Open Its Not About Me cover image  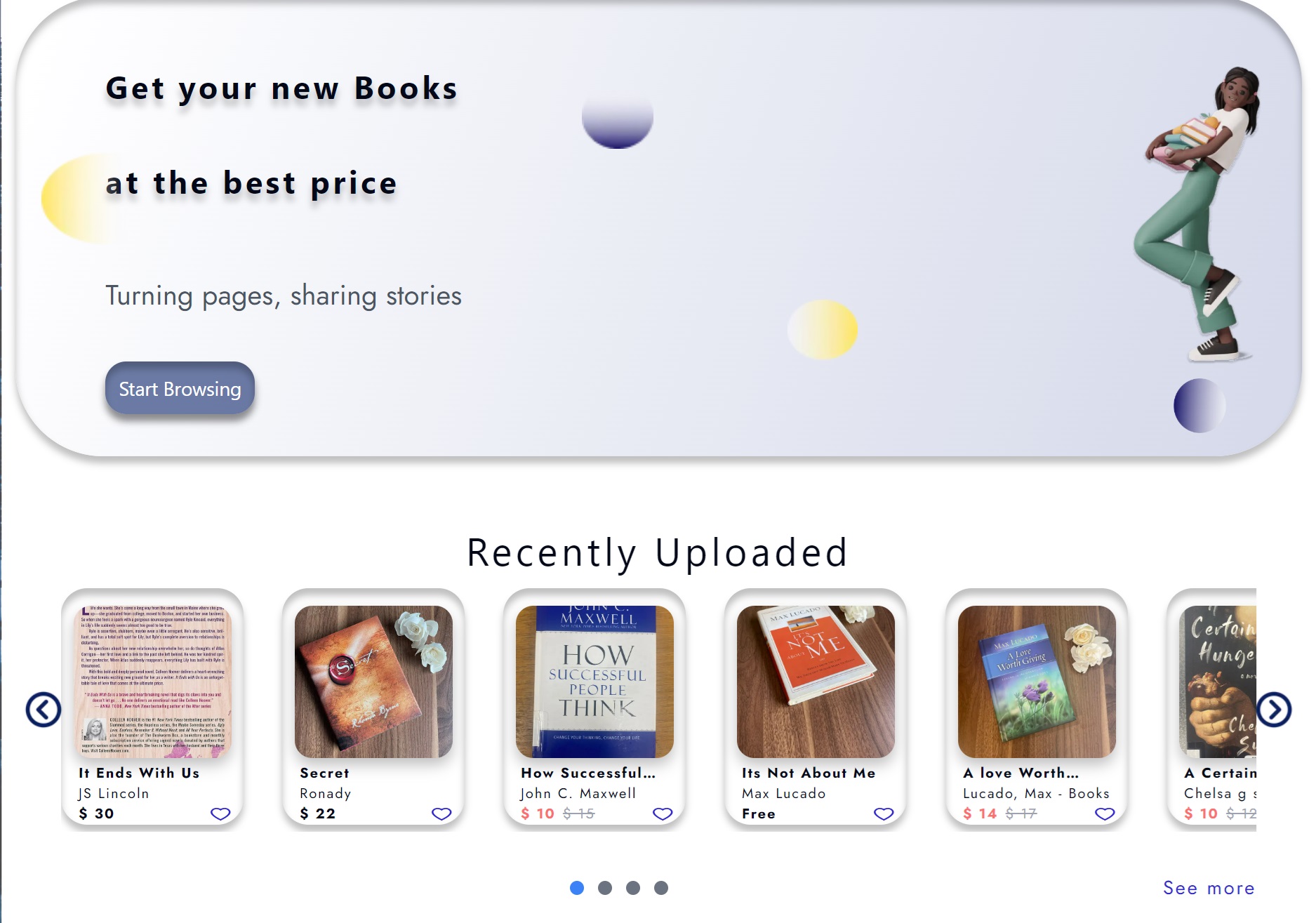point(816,682)
